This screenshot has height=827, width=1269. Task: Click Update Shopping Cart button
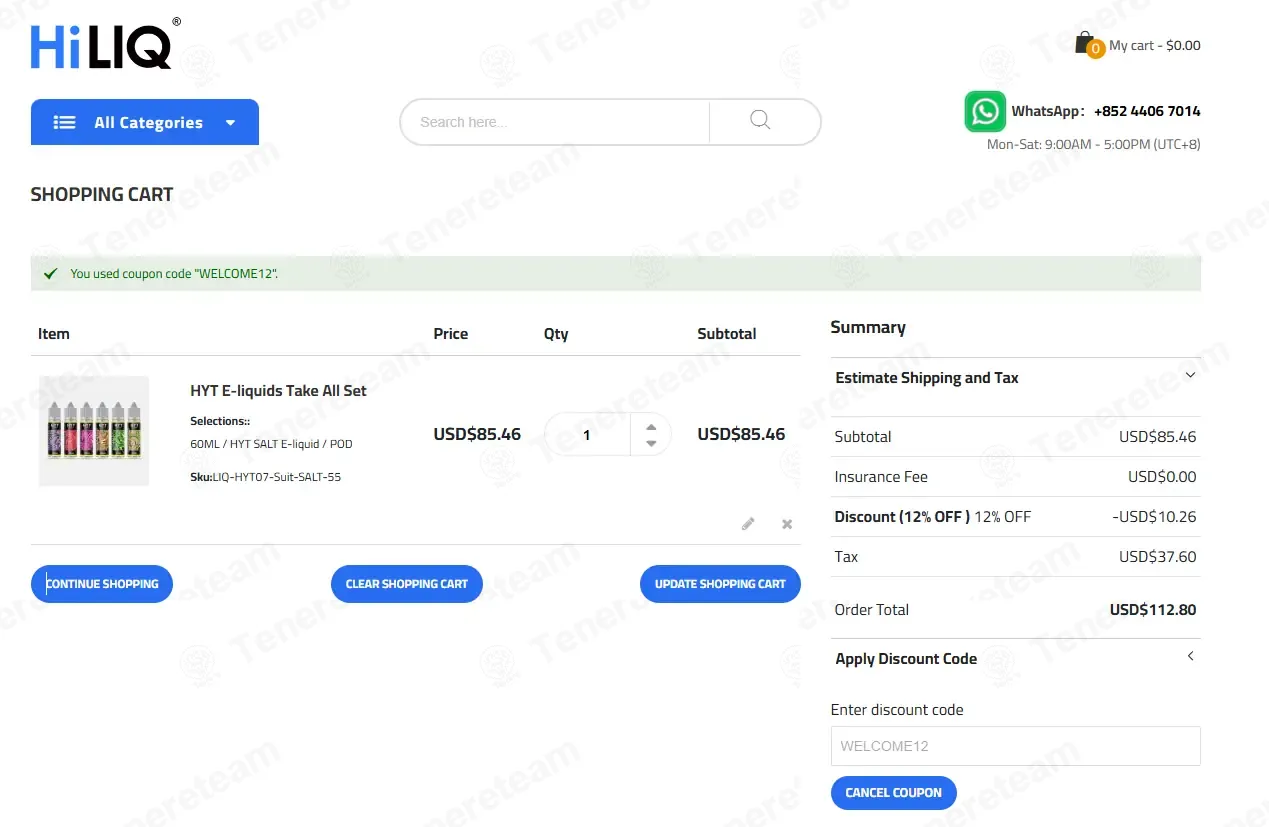pos(720,584)
